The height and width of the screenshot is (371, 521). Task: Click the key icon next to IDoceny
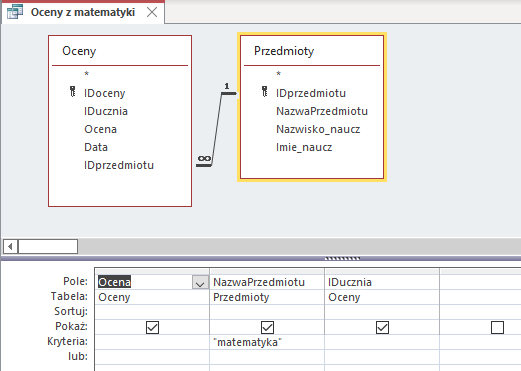click(x=73, y=91)
